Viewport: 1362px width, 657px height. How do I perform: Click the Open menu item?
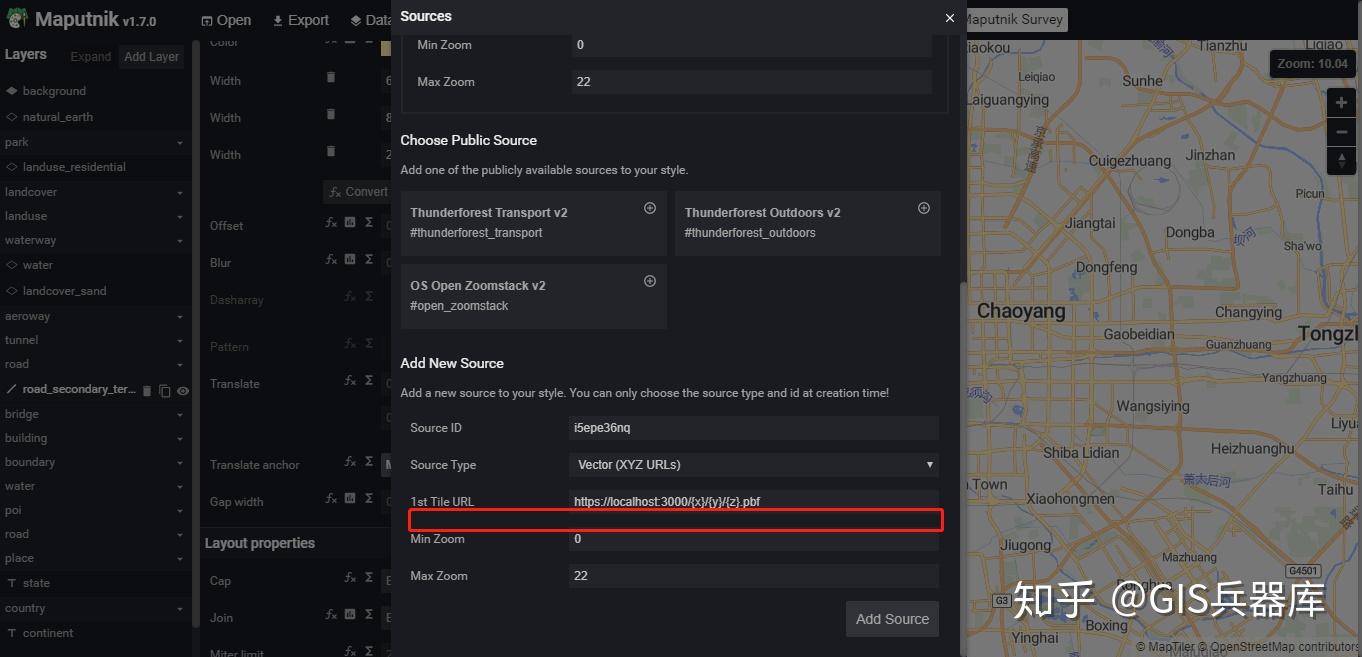click(x=226, y=20)
